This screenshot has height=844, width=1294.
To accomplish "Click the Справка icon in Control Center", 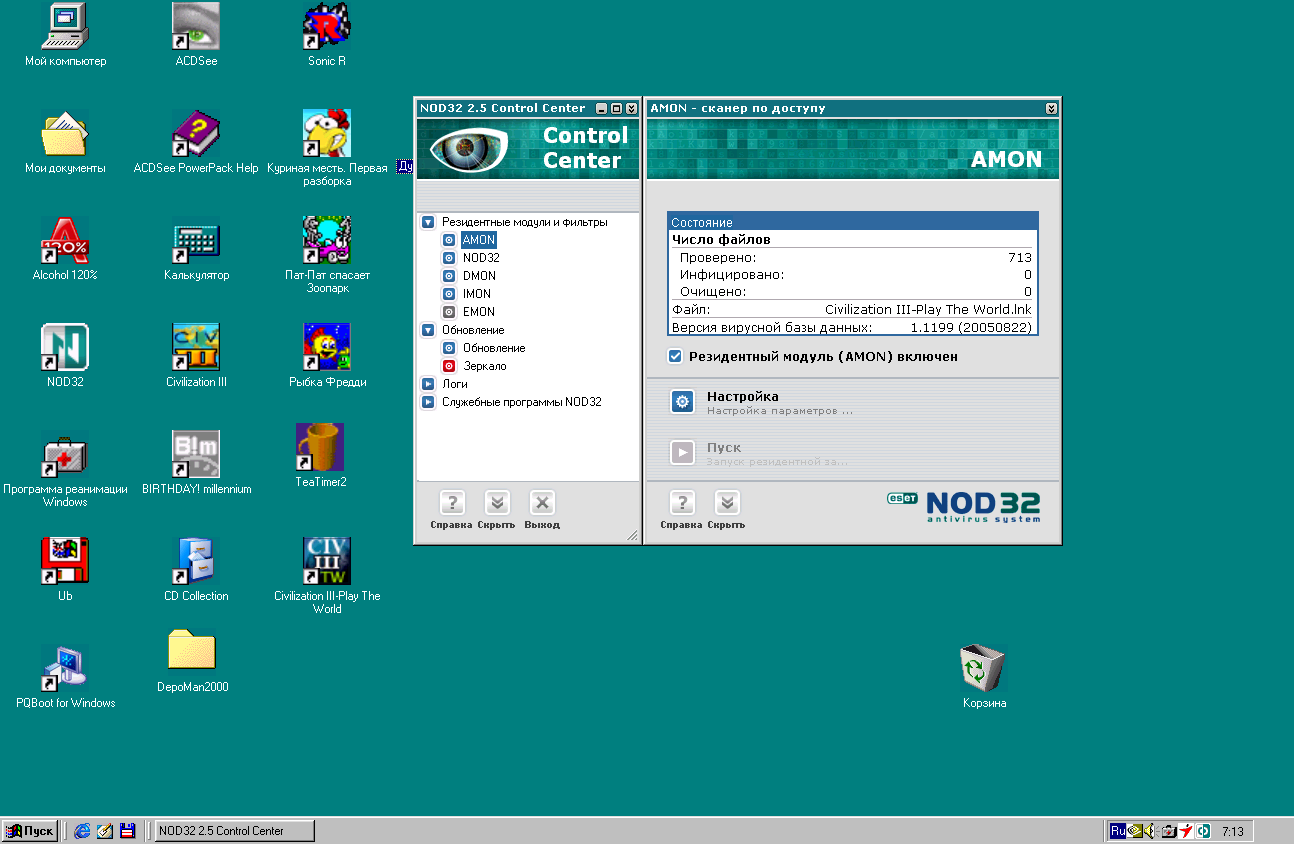I will [x=451, y=503].
